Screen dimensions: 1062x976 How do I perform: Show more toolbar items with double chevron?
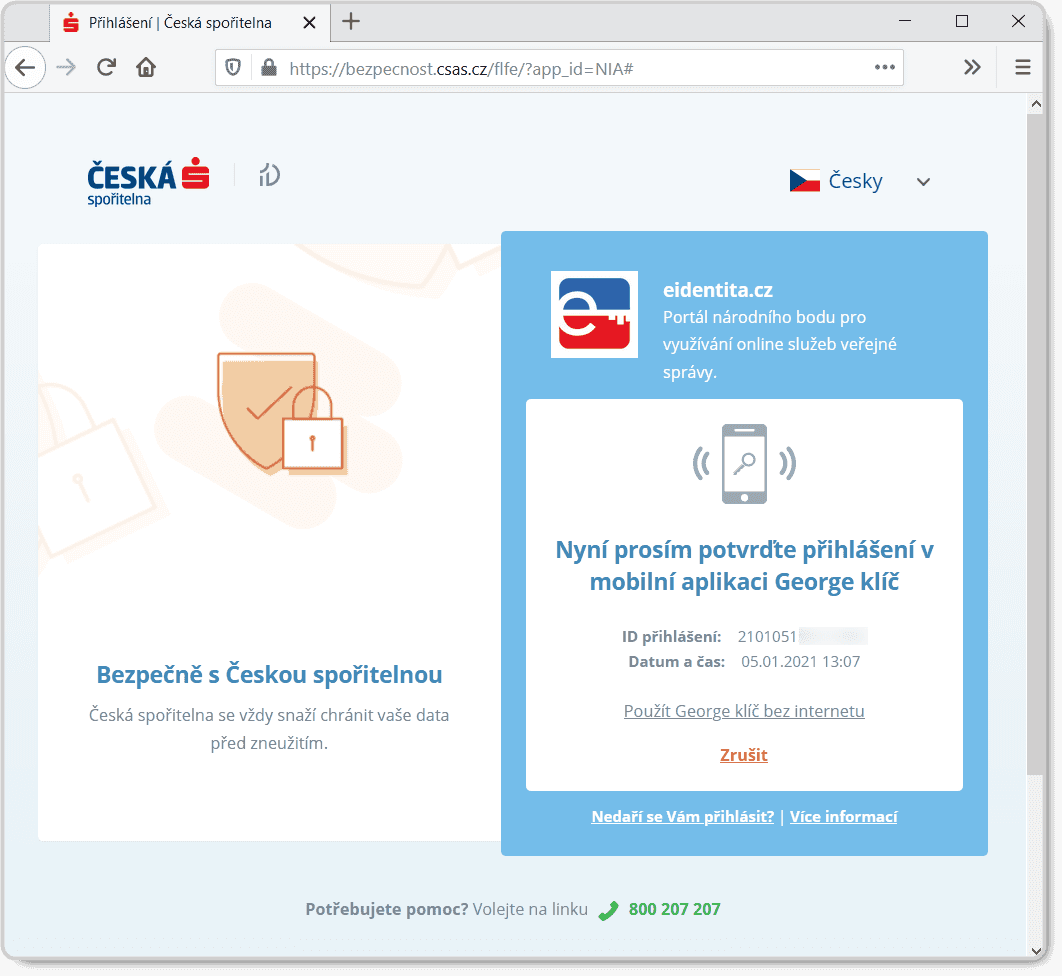(x=972, y=67)
